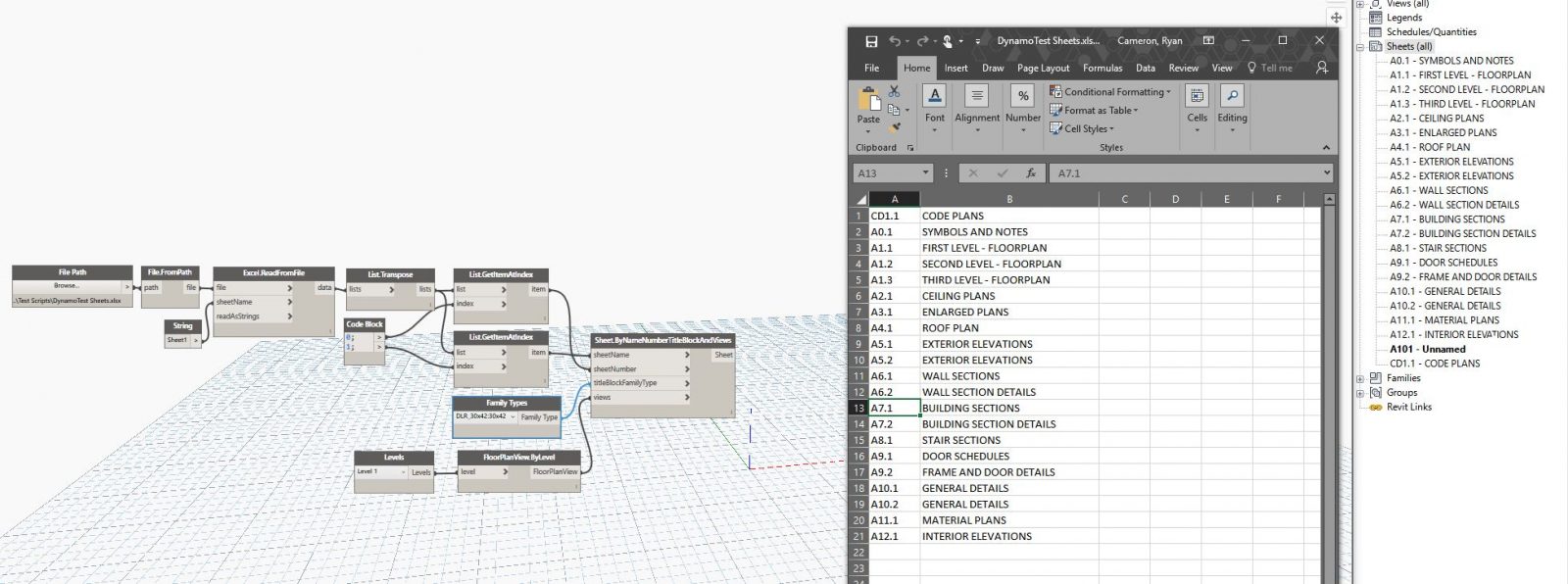Image resolution: width=1568 pixels, height=584 pixels.
Task: Toggle Excel touch/mouse mode icon
Action: [948, 41]
